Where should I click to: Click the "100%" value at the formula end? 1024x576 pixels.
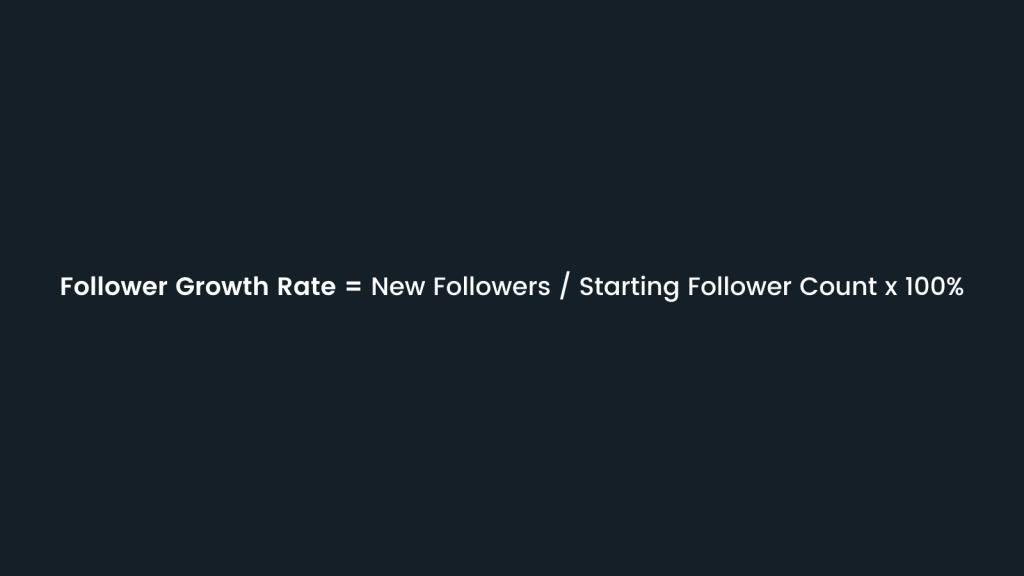(x=934, y=288)
